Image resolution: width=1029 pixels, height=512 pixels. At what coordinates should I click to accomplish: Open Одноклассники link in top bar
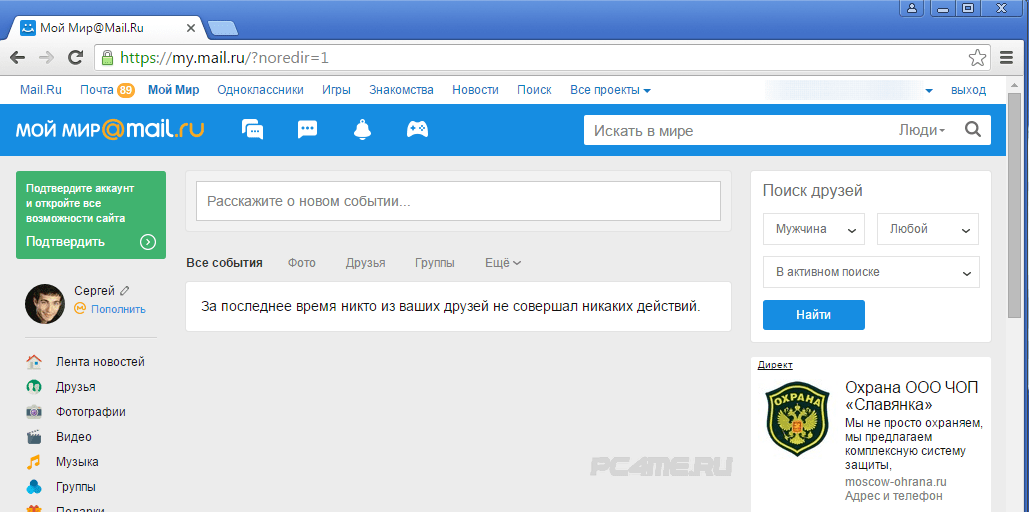(260, 90)
